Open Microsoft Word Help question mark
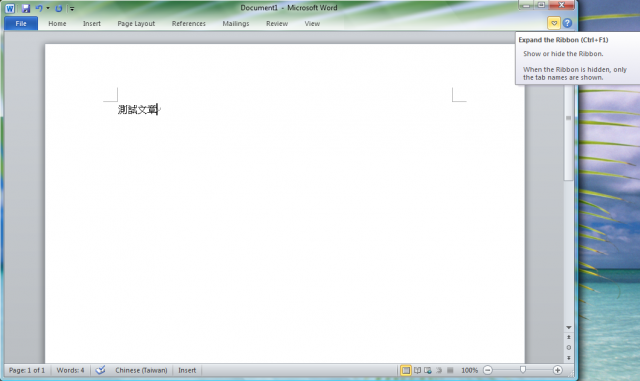Image resolution: width=640 pixels, height=381 pixels. tap(567, 23)
